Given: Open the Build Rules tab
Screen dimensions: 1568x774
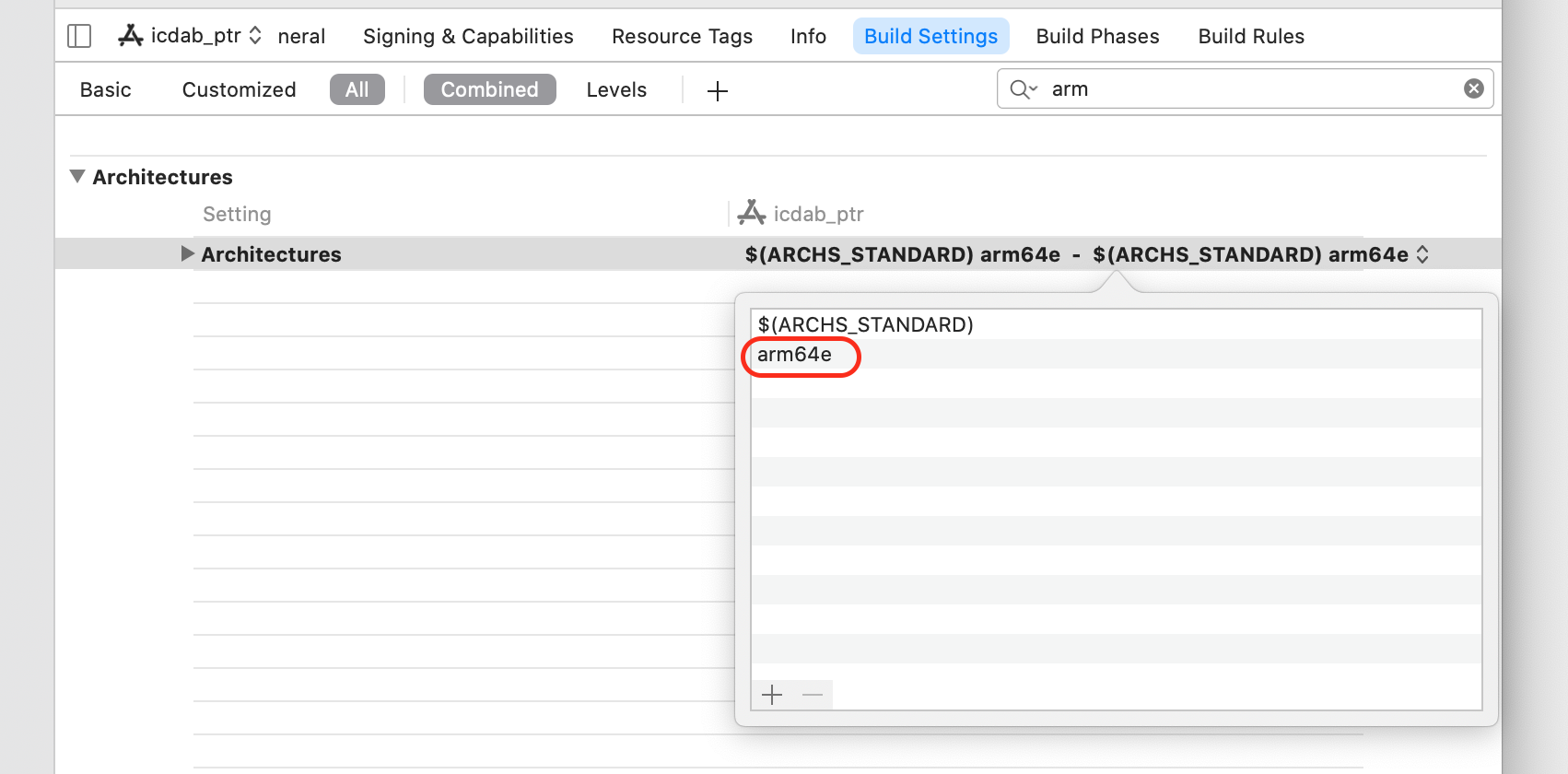Looking at the screenshot, I should click(x=1251, y=36).
